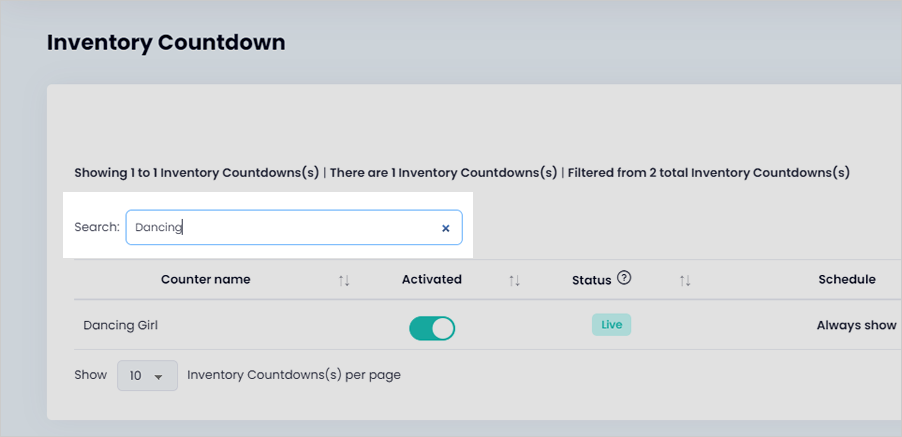Click the Filtered from 2 total text
The height and width of the screenshot is (437, 902).
coord(709,172)
